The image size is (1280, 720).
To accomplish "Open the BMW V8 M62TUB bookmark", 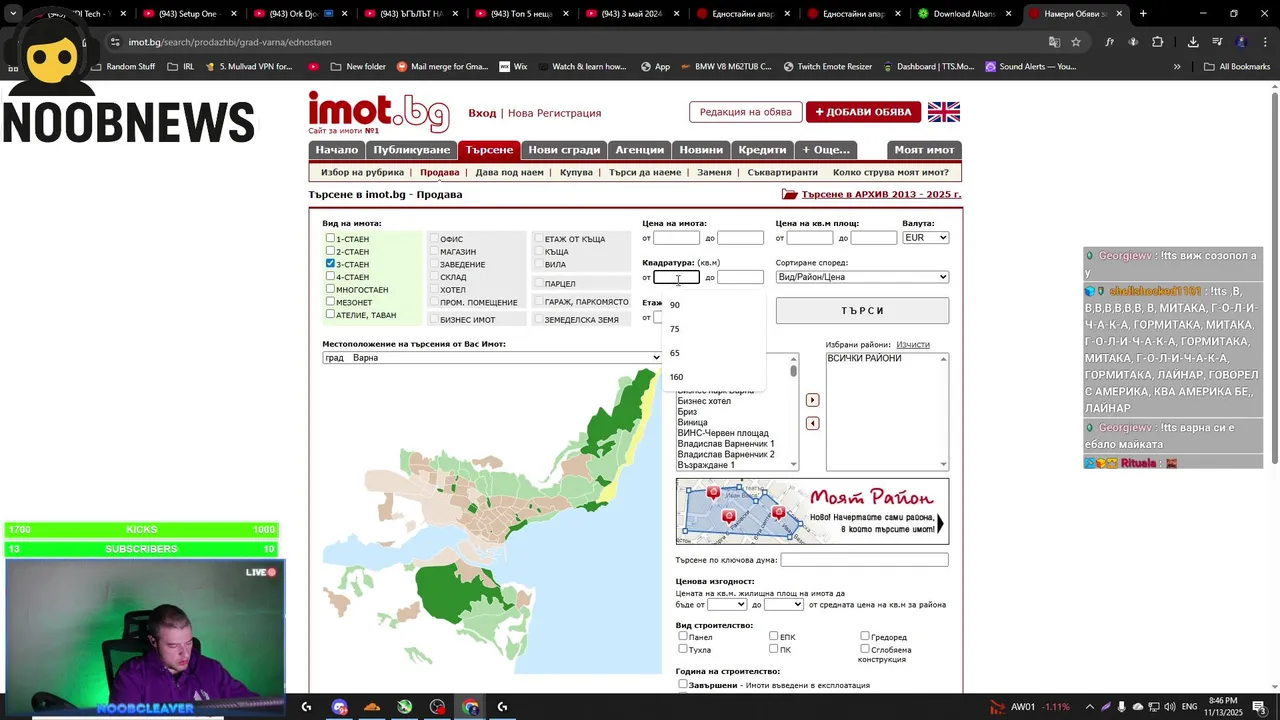I will tap(726, 66).
